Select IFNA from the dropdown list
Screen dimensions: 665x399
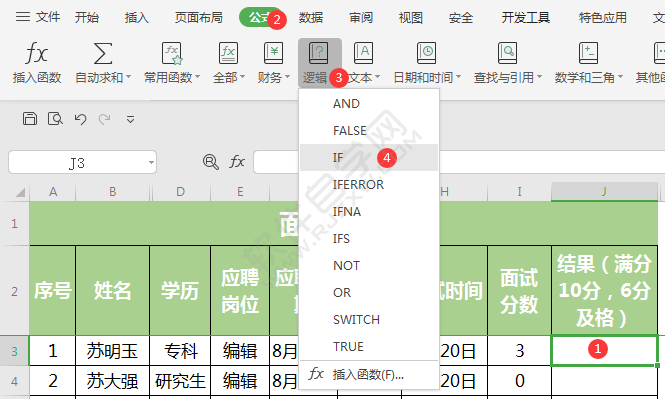tap(369, 212)
